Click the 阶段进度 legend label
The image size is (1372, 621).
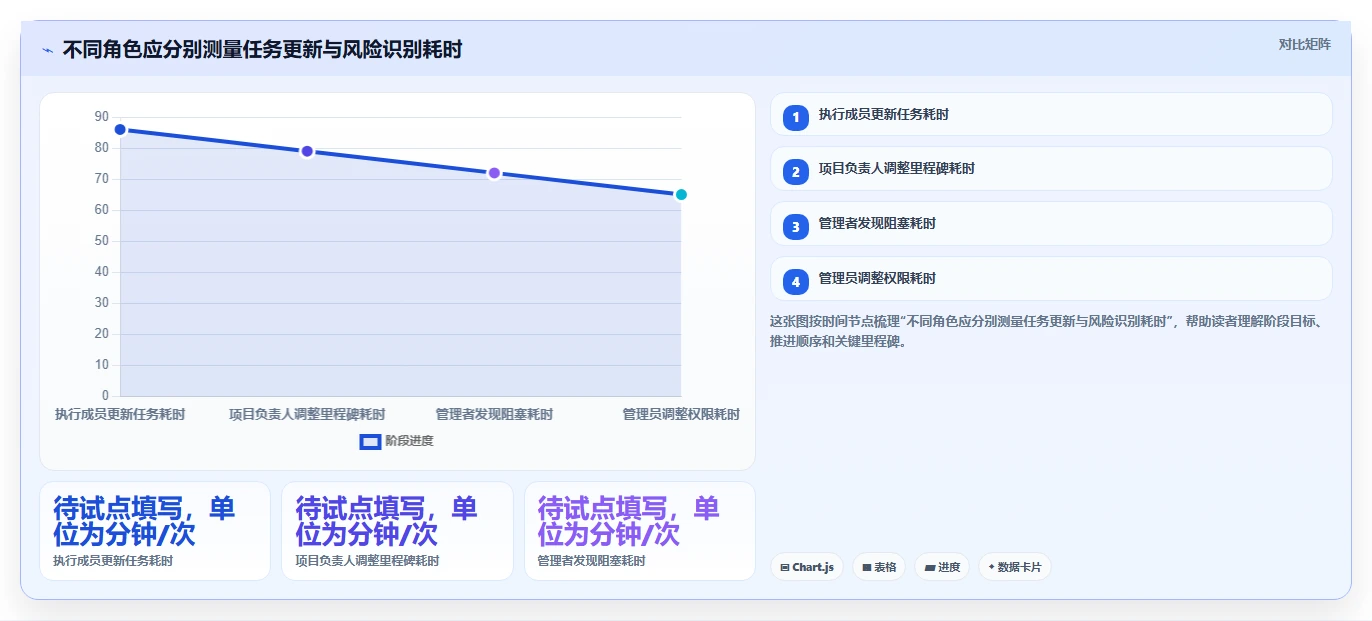coord(410,441)
